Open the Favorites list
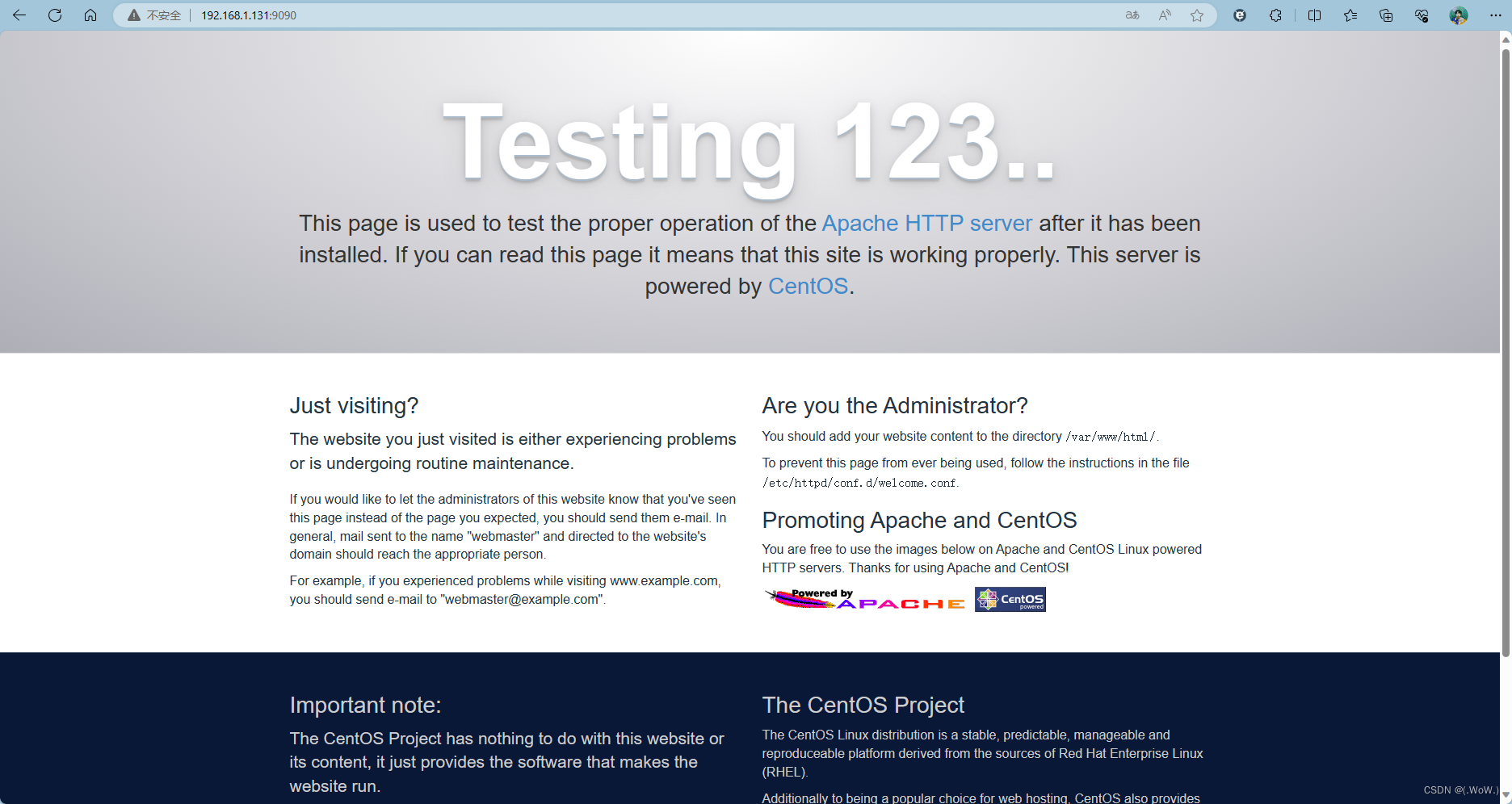1512x804 pixels. click(1350, 15)
